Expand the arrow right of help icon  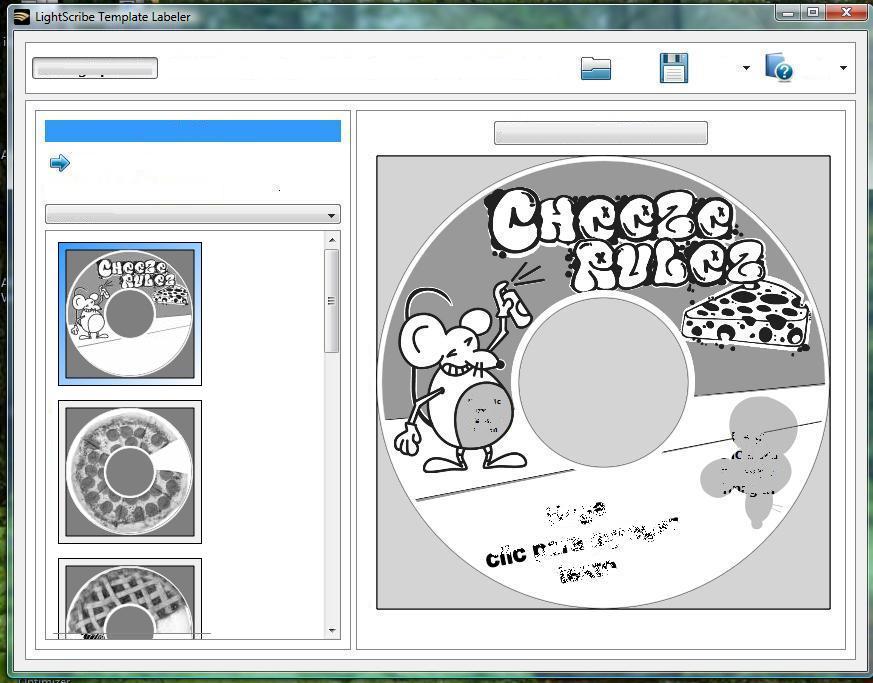coord(843,69)
